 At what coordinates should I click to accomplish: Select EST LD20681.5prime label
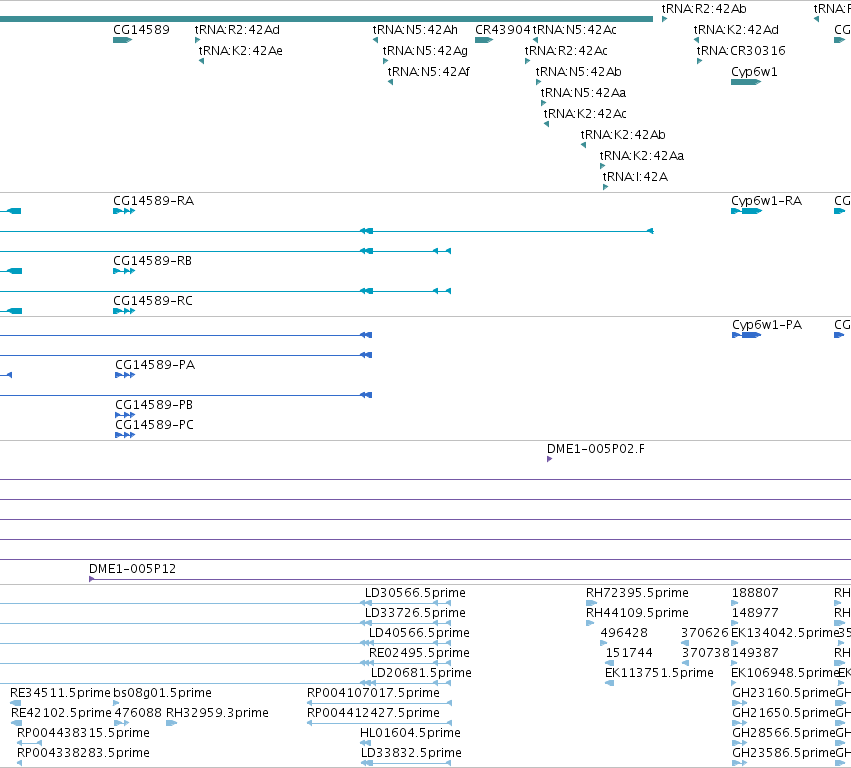(421, 674)
